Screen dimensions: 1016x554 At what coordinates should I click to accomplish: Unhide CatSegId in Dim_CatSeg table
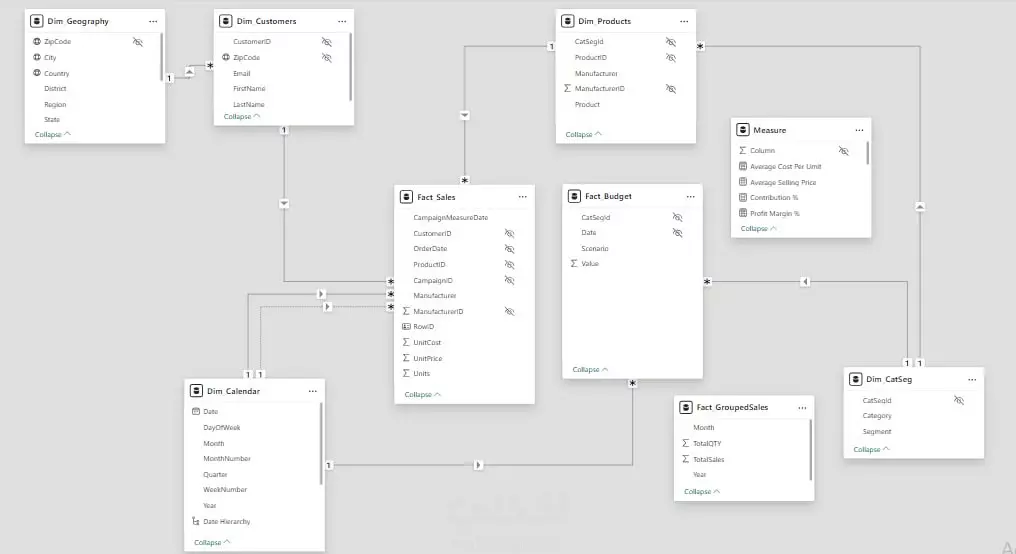[958, 400]
